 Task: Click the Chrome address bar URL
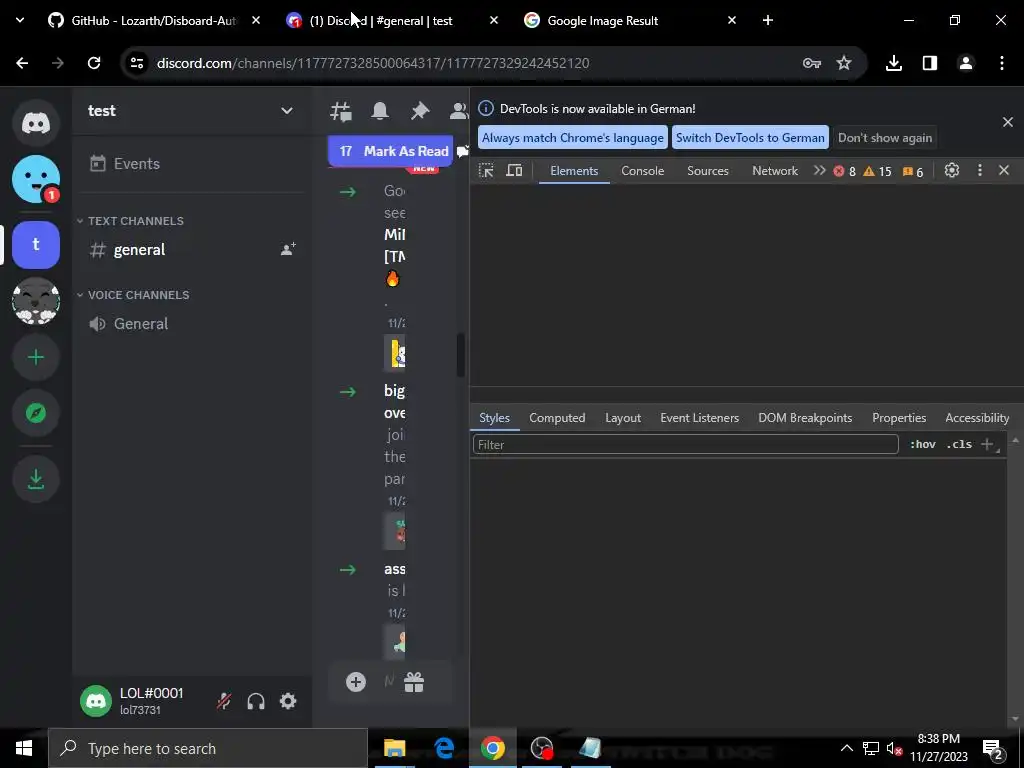tap(373, 63)
